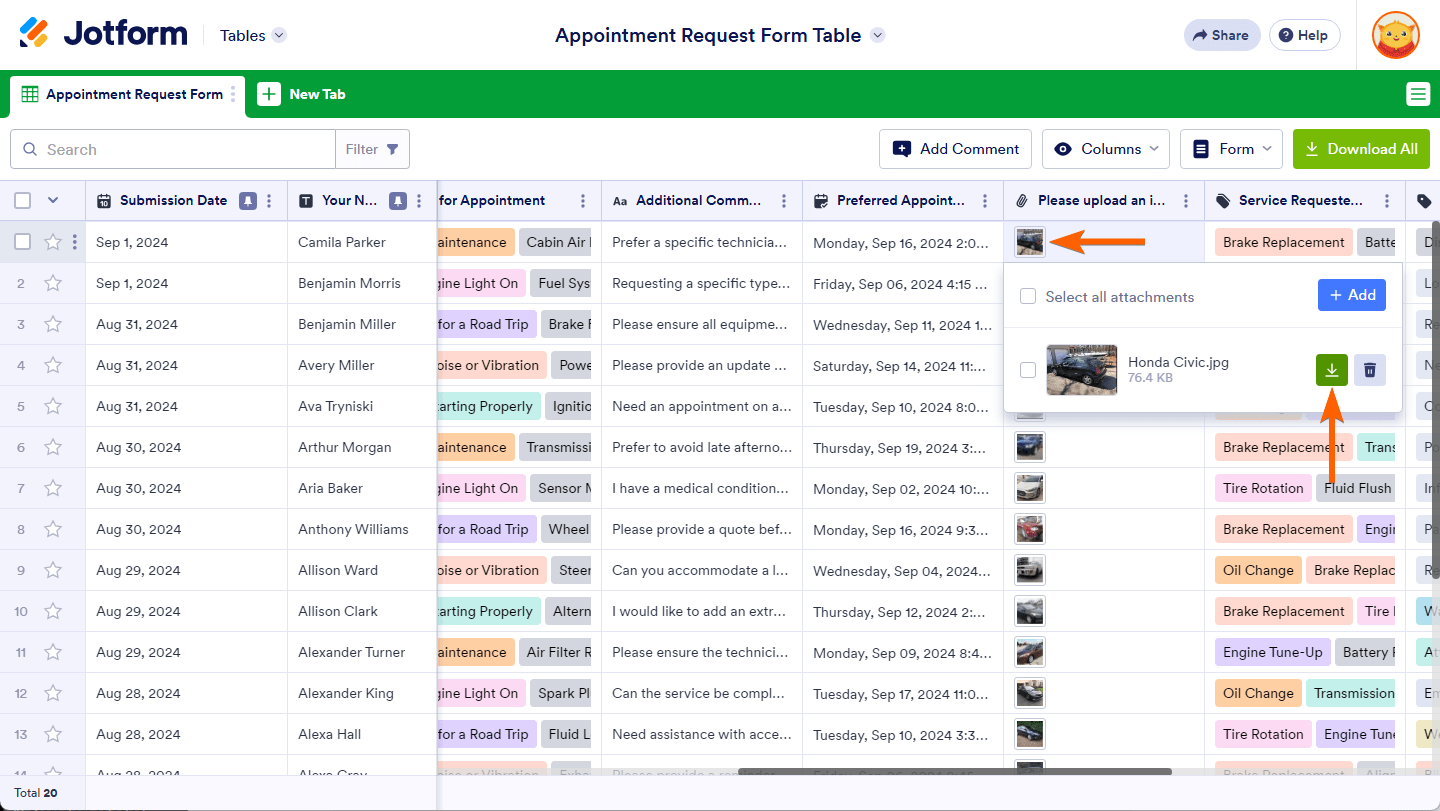Click the Add attachment button
This screenshot has height=811, width=1440.
[x=1352, y=295]
